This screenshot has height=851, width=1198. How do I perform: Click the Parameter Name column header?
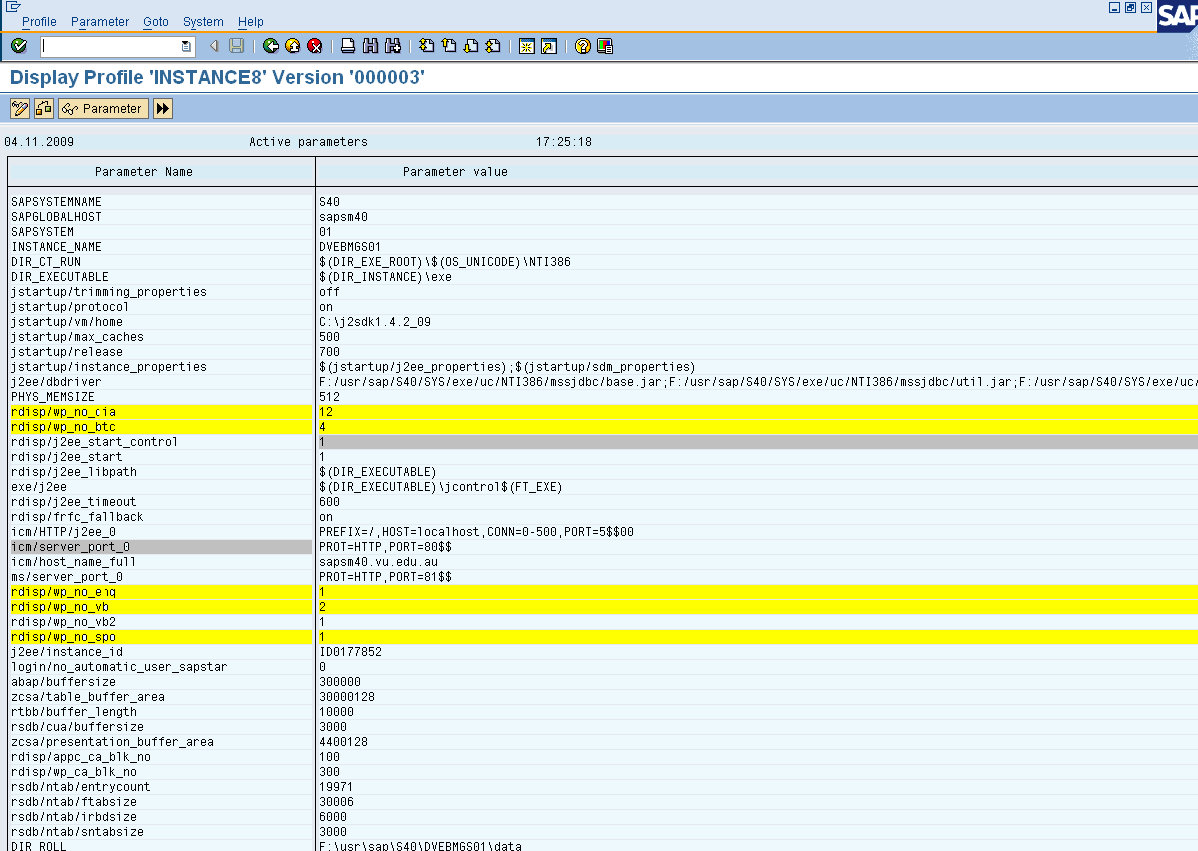click(x=143, y=171)
